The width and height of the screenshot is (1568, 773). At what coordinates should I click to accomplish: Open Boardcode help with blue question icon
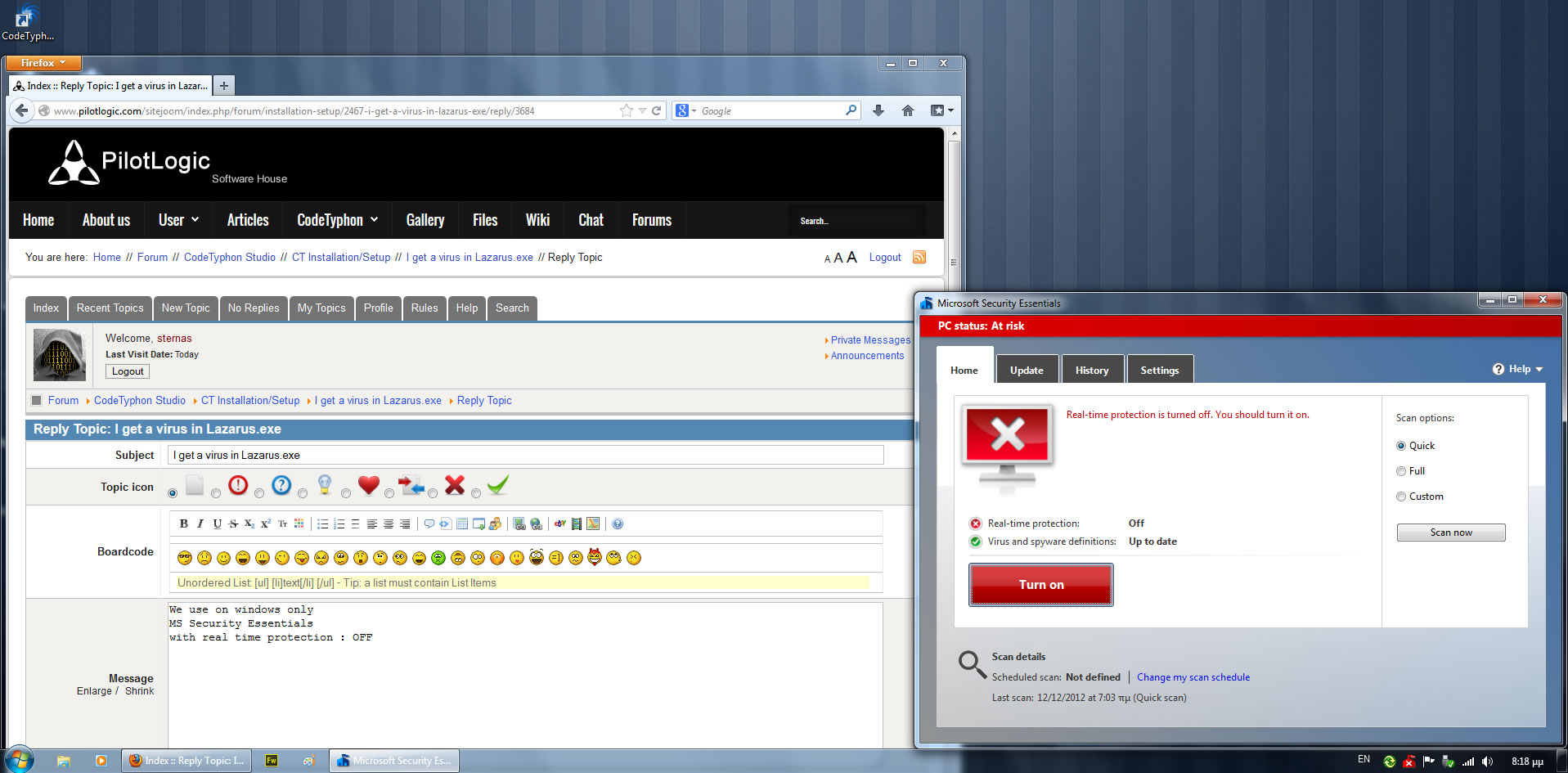[618, 524]
